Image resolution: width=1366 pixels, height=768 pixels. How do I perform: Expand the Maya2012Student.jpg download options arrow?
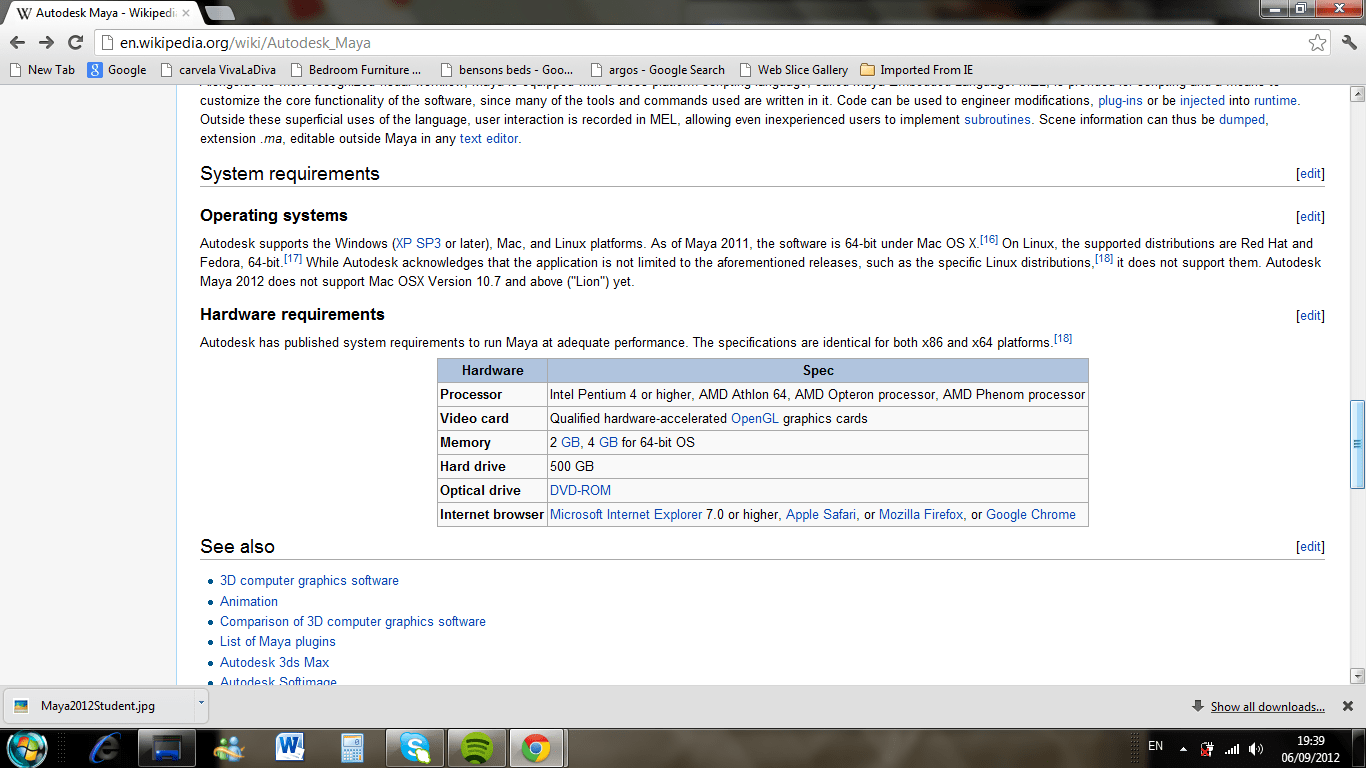(x=201, y=703)
